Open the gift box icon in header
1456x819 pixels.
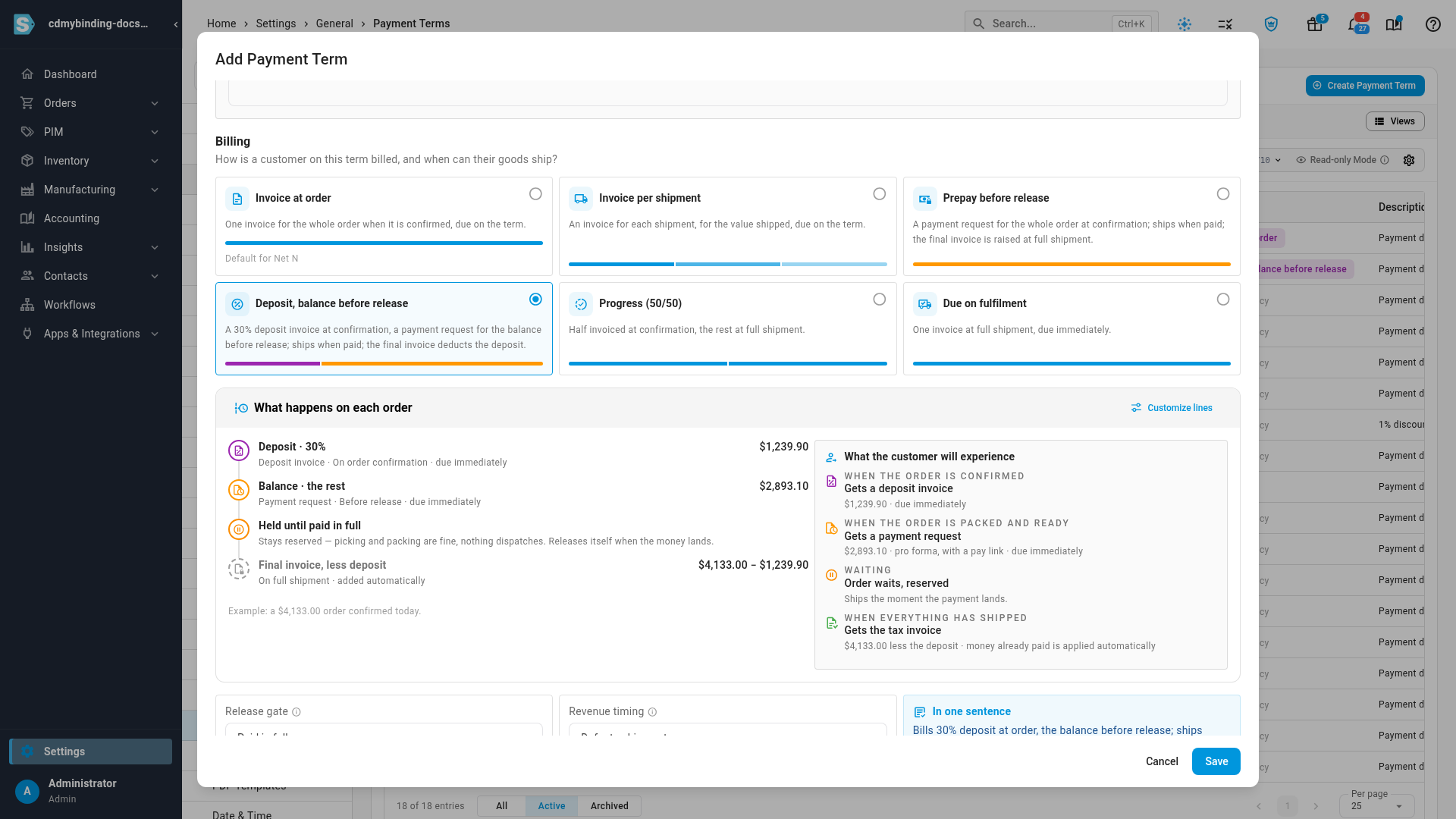coord(1314,24)
